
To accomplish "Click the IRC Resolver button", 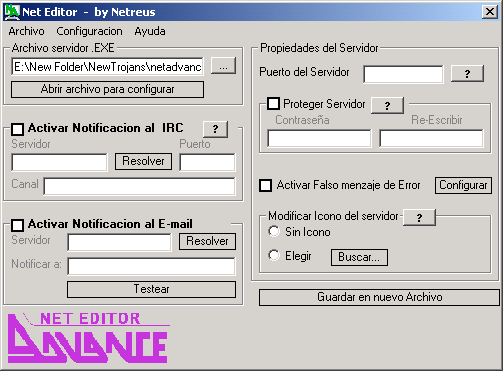I will point(143,161).
